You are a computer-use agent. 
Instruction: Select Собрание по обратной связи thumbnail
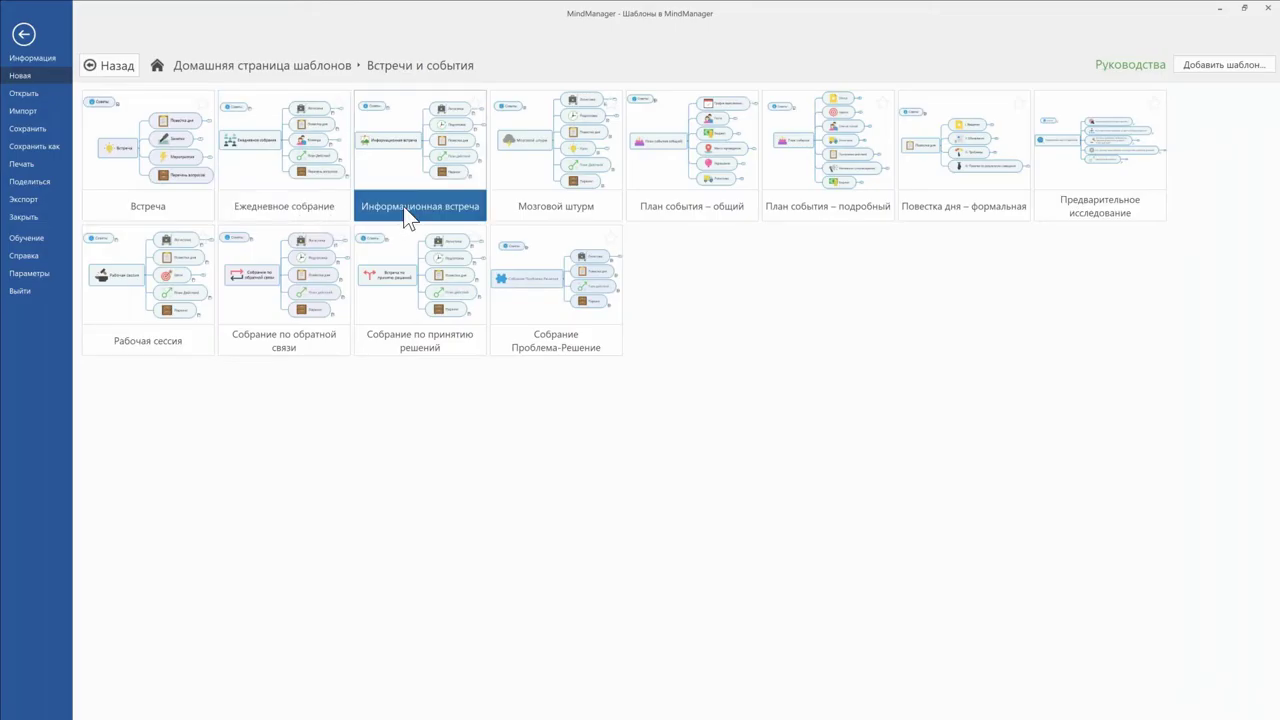point(284,275)
